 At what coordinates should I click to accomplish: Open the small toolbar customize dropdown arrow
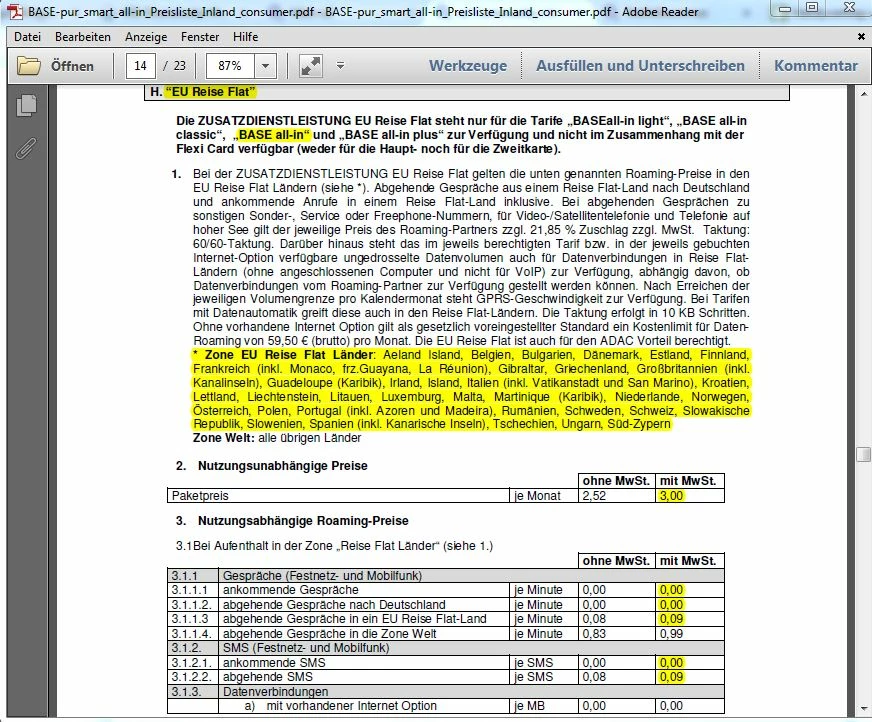click(x=340, y=66)
